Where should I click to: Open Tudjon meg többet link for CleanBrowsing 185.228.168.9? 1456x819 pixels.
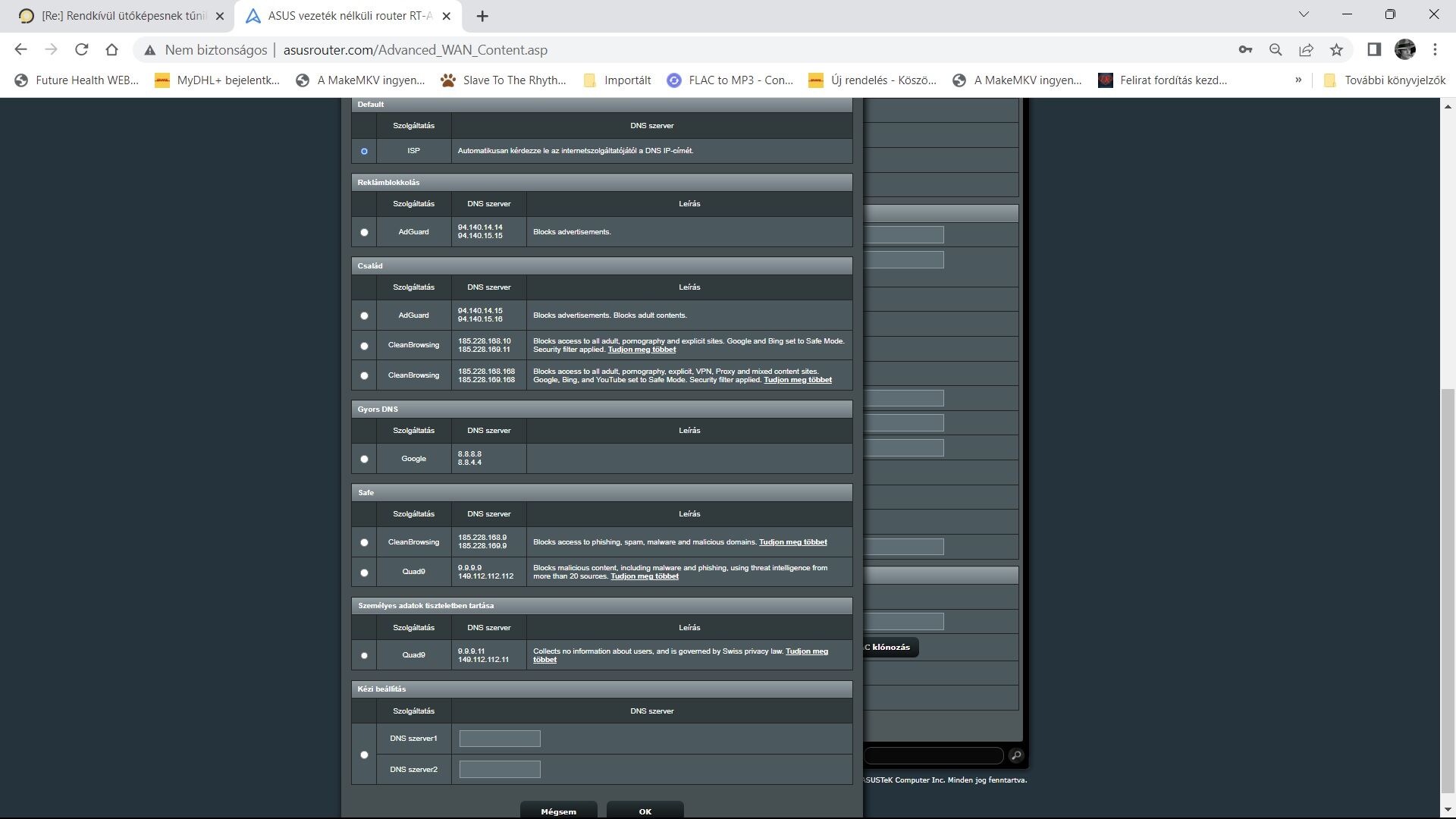pos(793,542)
